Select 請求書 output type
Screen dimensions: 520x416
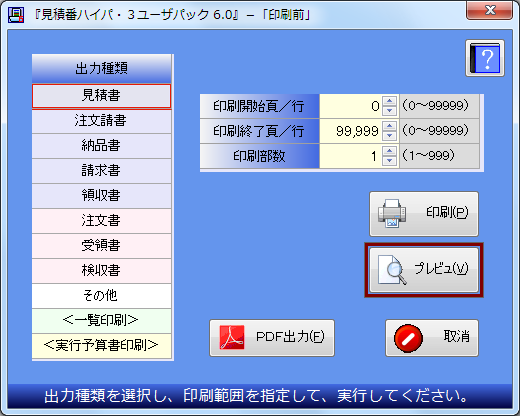click(x=102, y=171)
